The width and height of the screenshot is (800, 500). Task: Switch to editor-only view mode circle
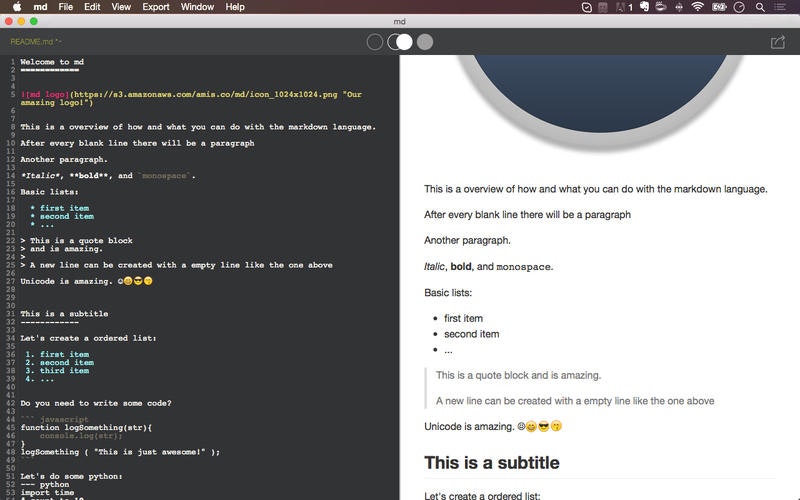(x=374, y=42)
